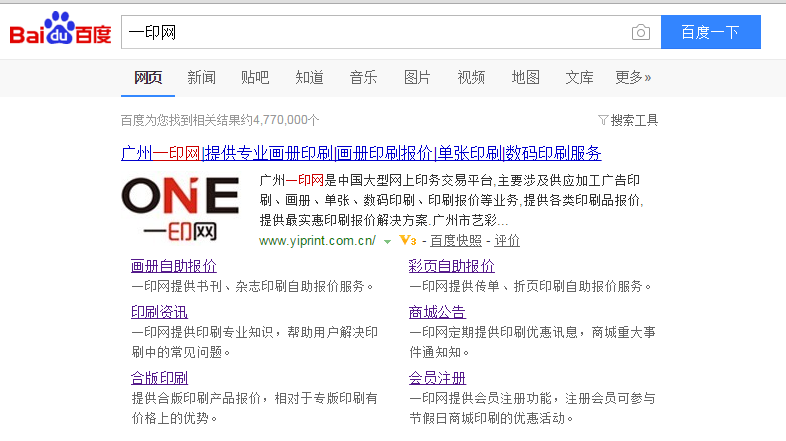Image resolution: width=786 pixels, height=441 pixels.
Task: Switch to the 贴吧 tab
Action: 255,78
